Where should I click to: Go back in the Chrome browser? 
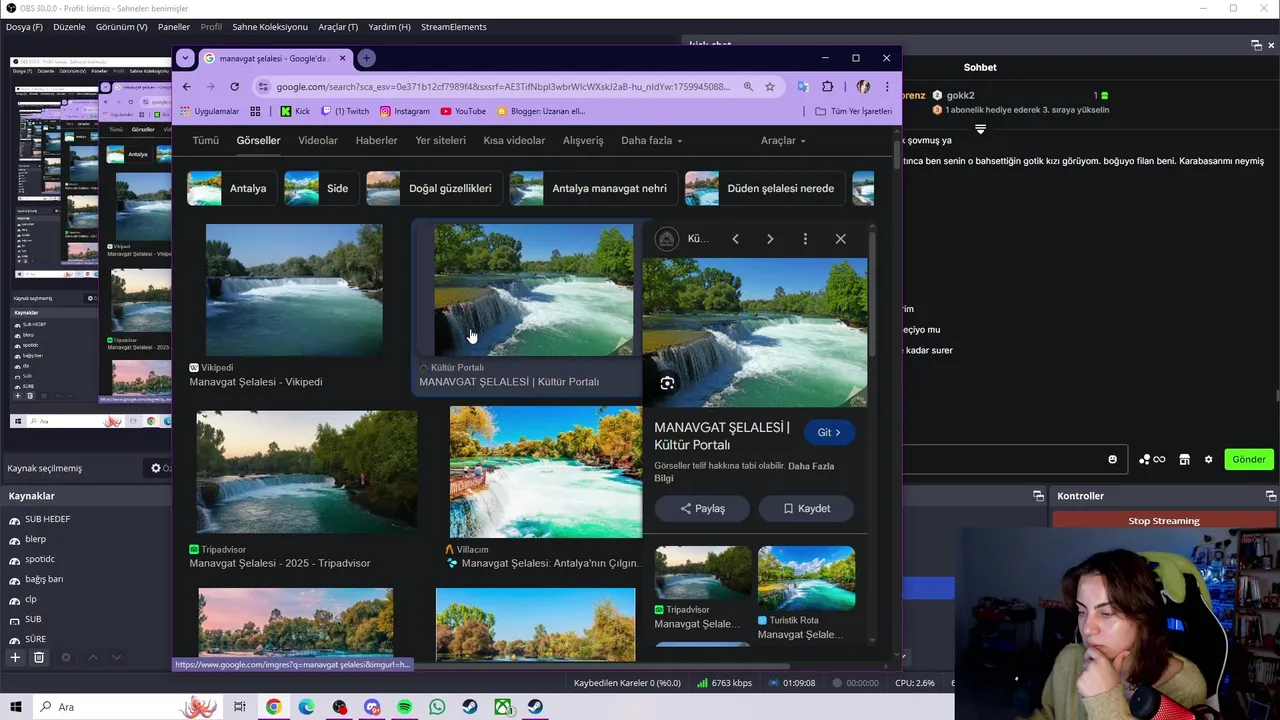187,87
